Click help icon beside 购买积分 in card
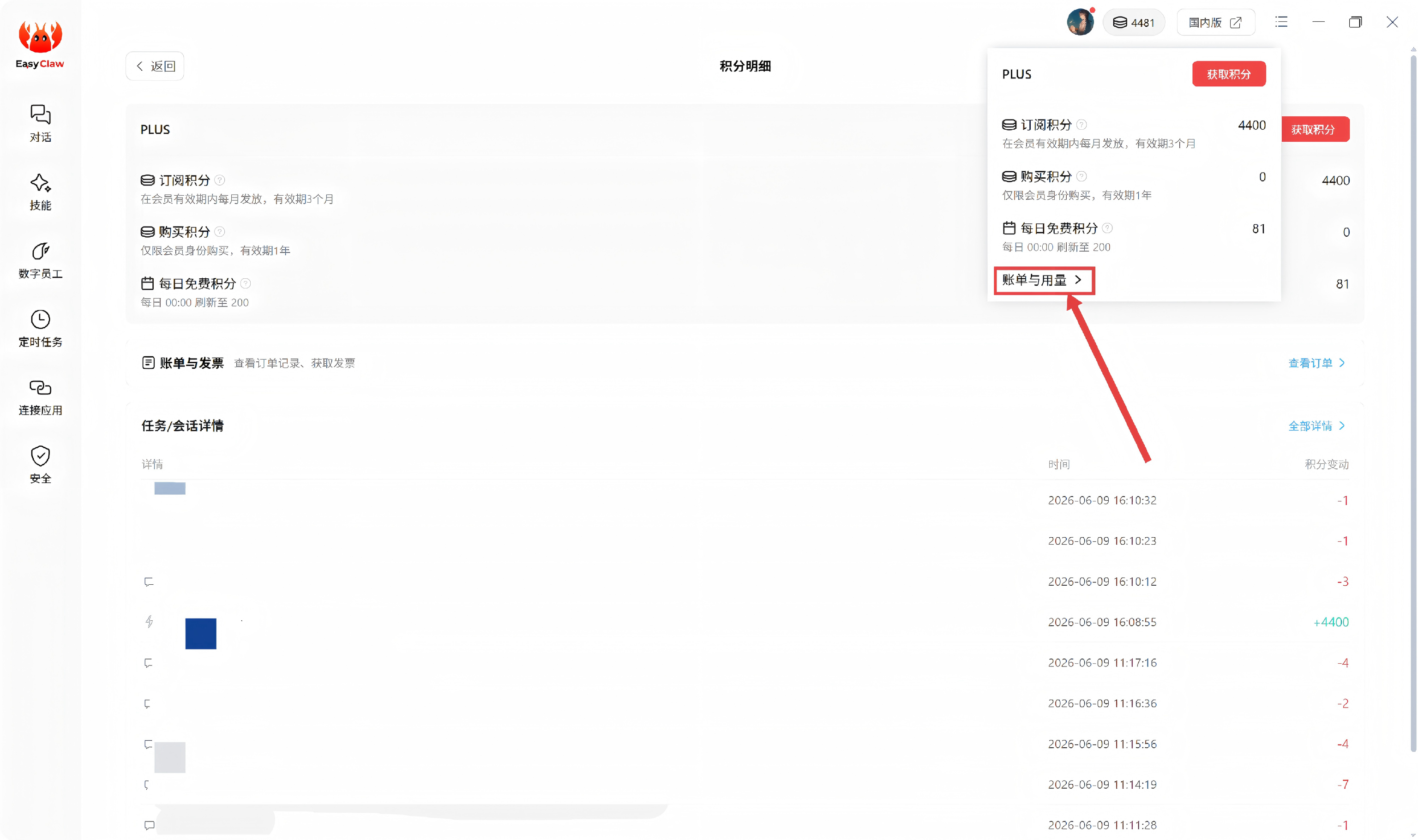Screen dimensions: 1418x840 [x=220, y=232]
